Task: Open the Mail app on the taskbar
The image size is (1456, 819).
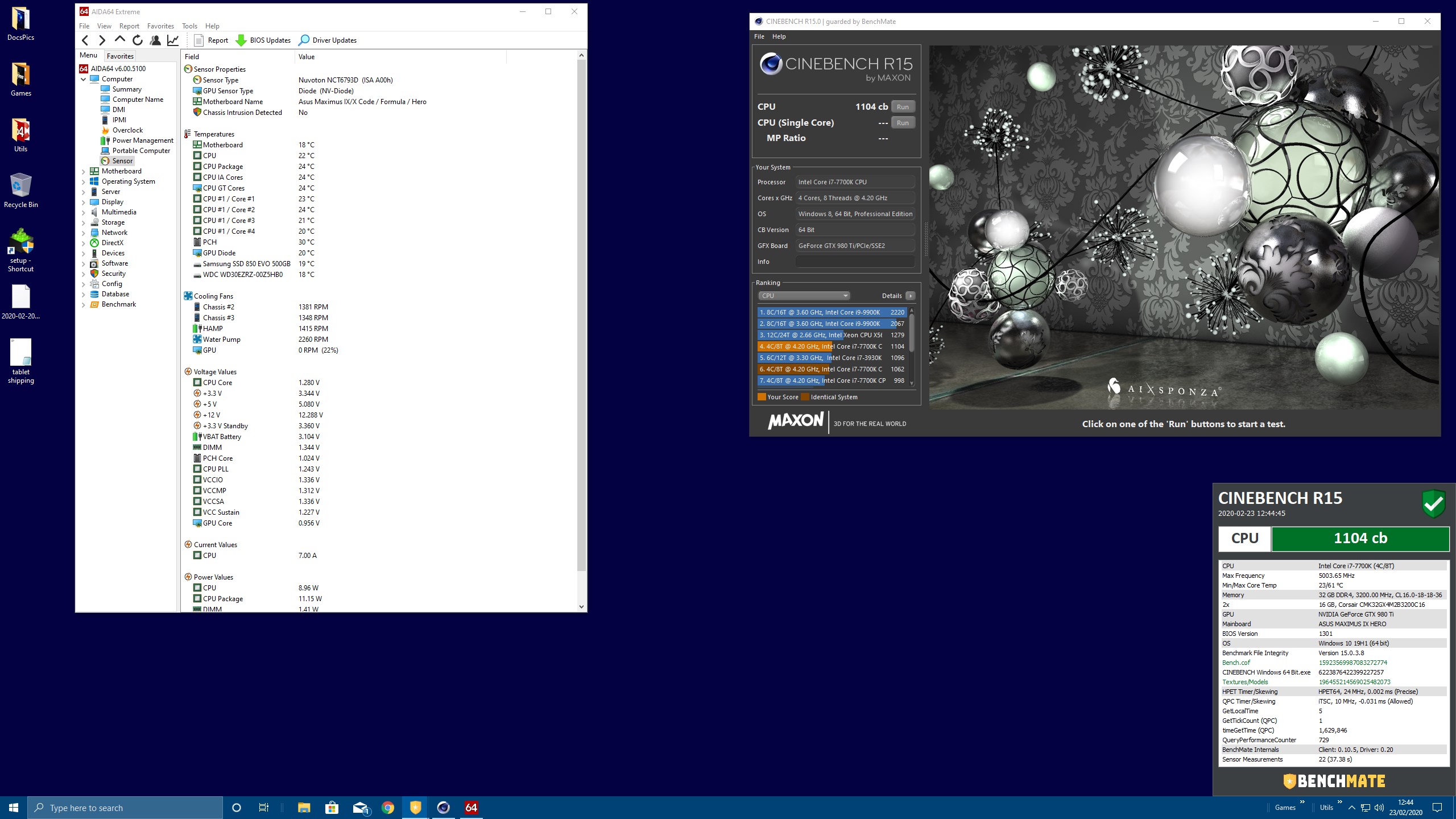Action: pyautogui.click(x=360, y=808)
